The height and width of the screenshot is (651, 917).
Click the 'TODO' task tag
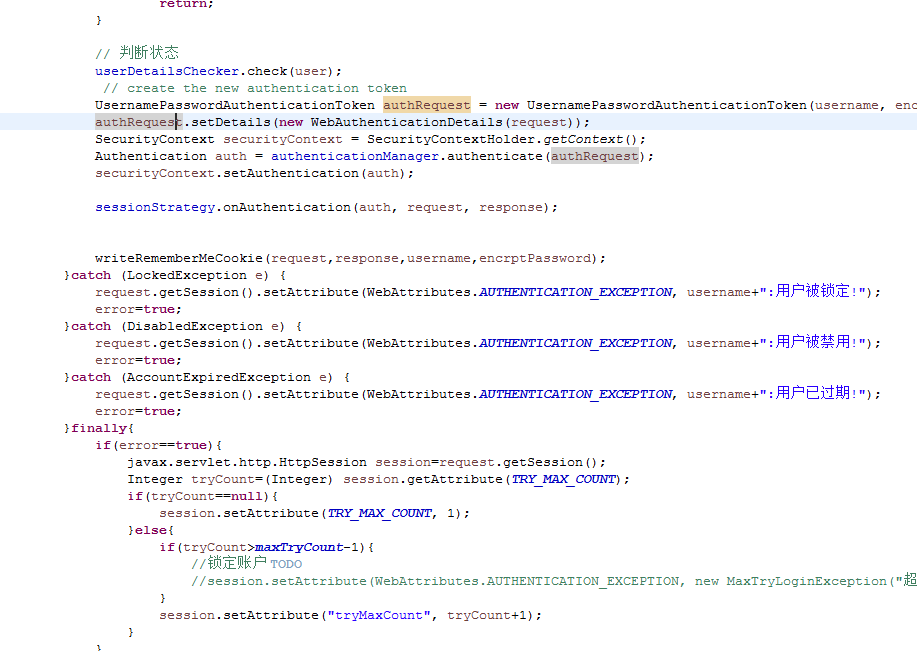click(x=286, y=564)
